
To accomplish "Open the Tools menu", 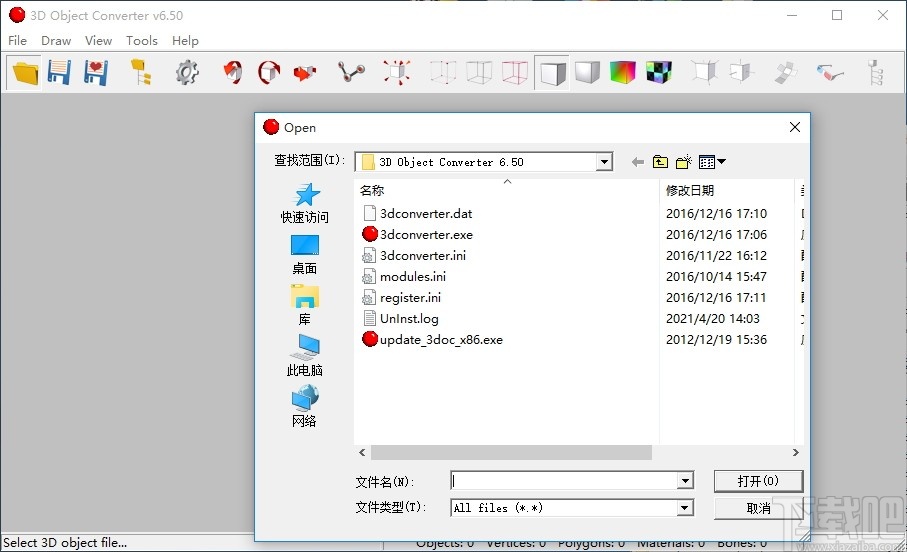I will click(142, 41).
